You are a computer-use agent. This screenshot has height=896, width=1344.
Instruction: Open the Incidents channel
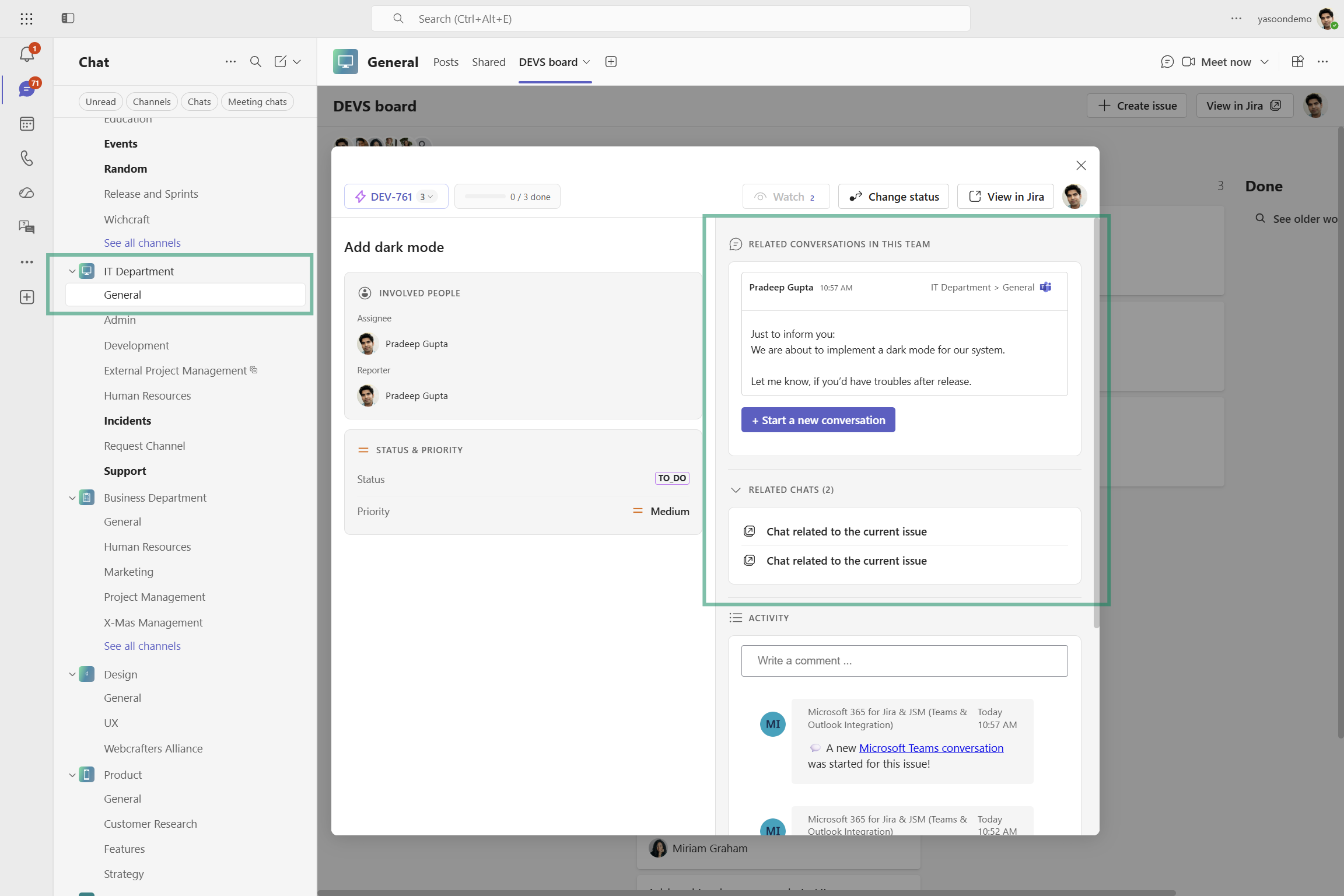128,421
